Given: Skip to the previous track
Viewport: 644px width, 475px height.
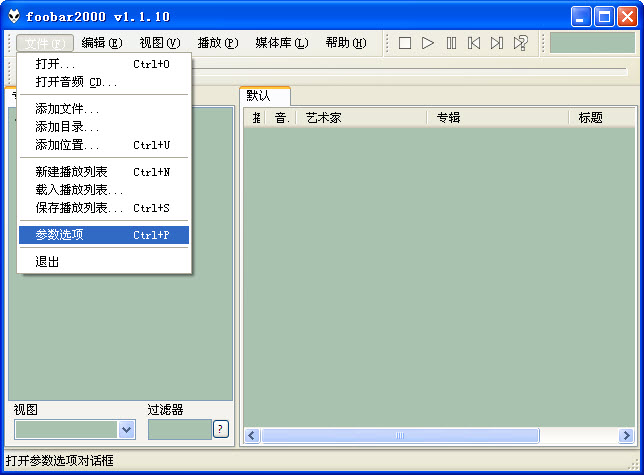Looking at the screenshot, I should tap(474, 43).
